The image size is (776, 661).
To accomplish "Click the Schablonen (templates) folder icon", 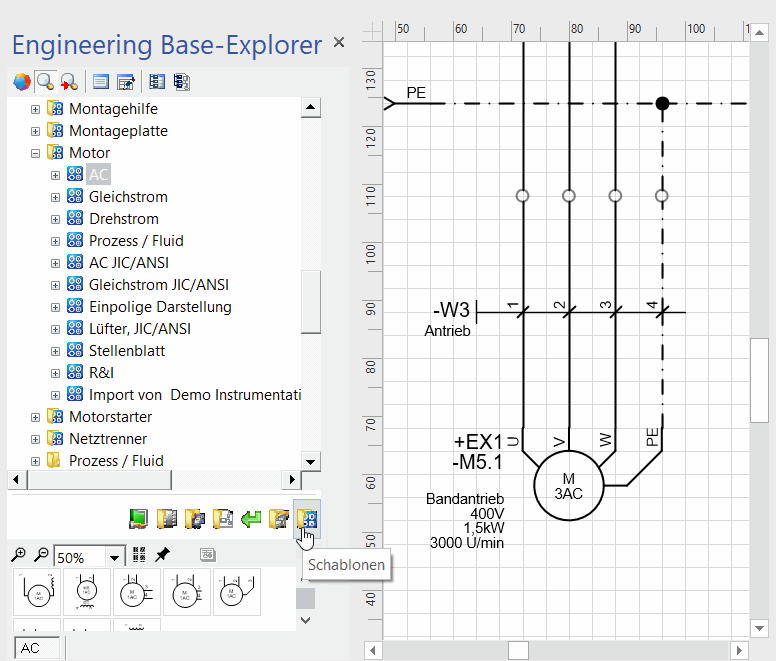I will coord(308,519).
